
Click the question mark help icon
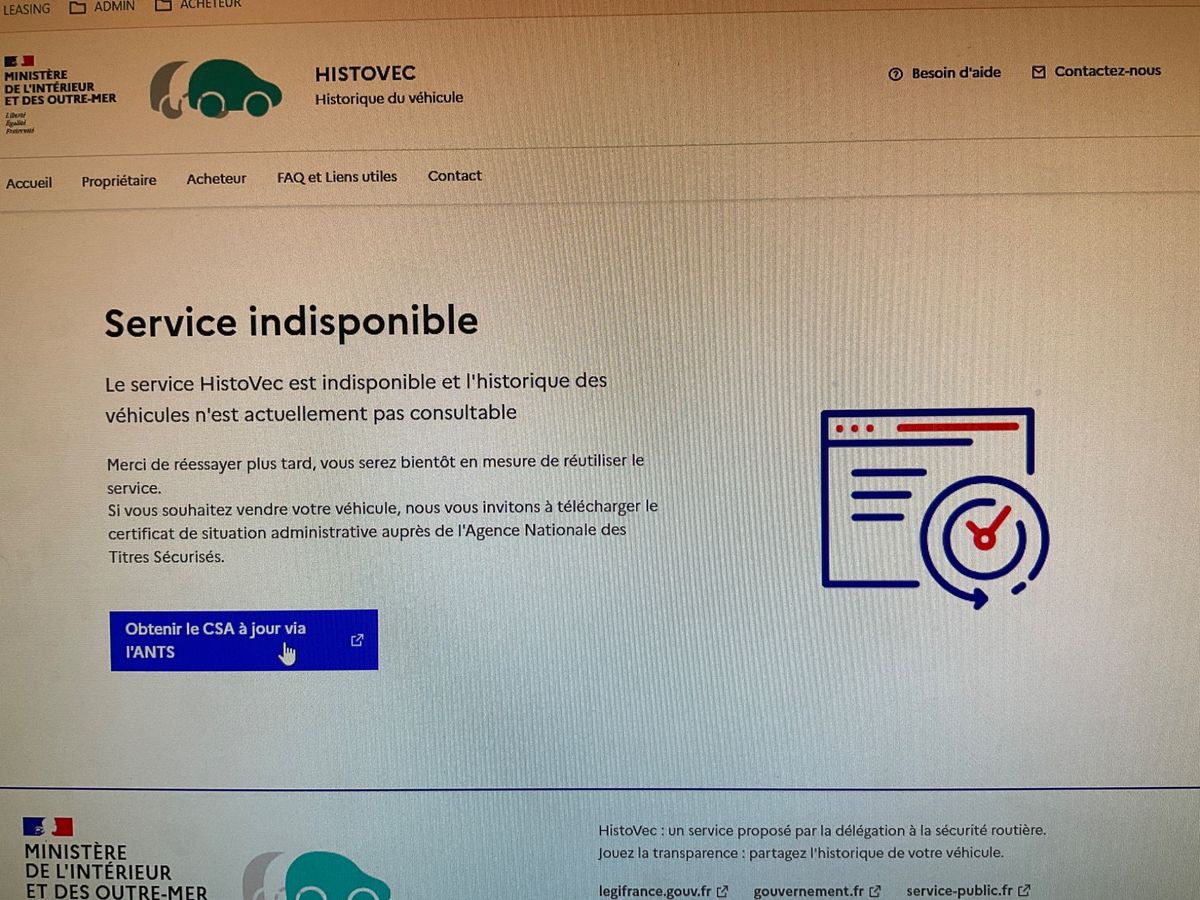click(x=895, y=74)
